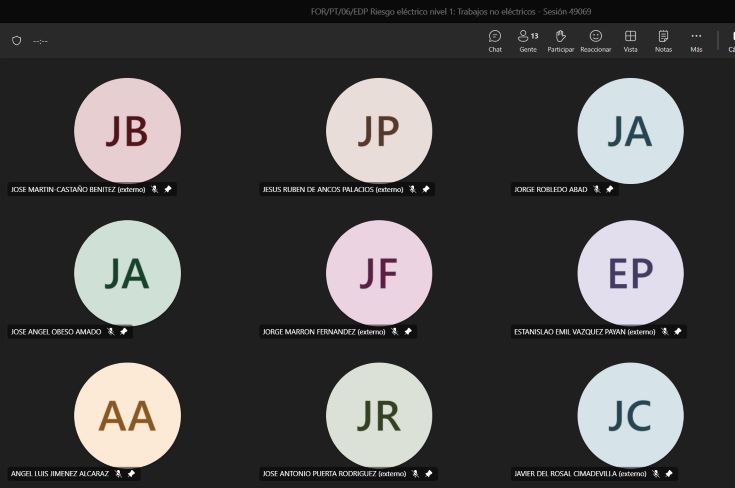735x488 pixels.
Task: Select the JR avatar tile
Action: pyautogui.click(x=379, y=415)
